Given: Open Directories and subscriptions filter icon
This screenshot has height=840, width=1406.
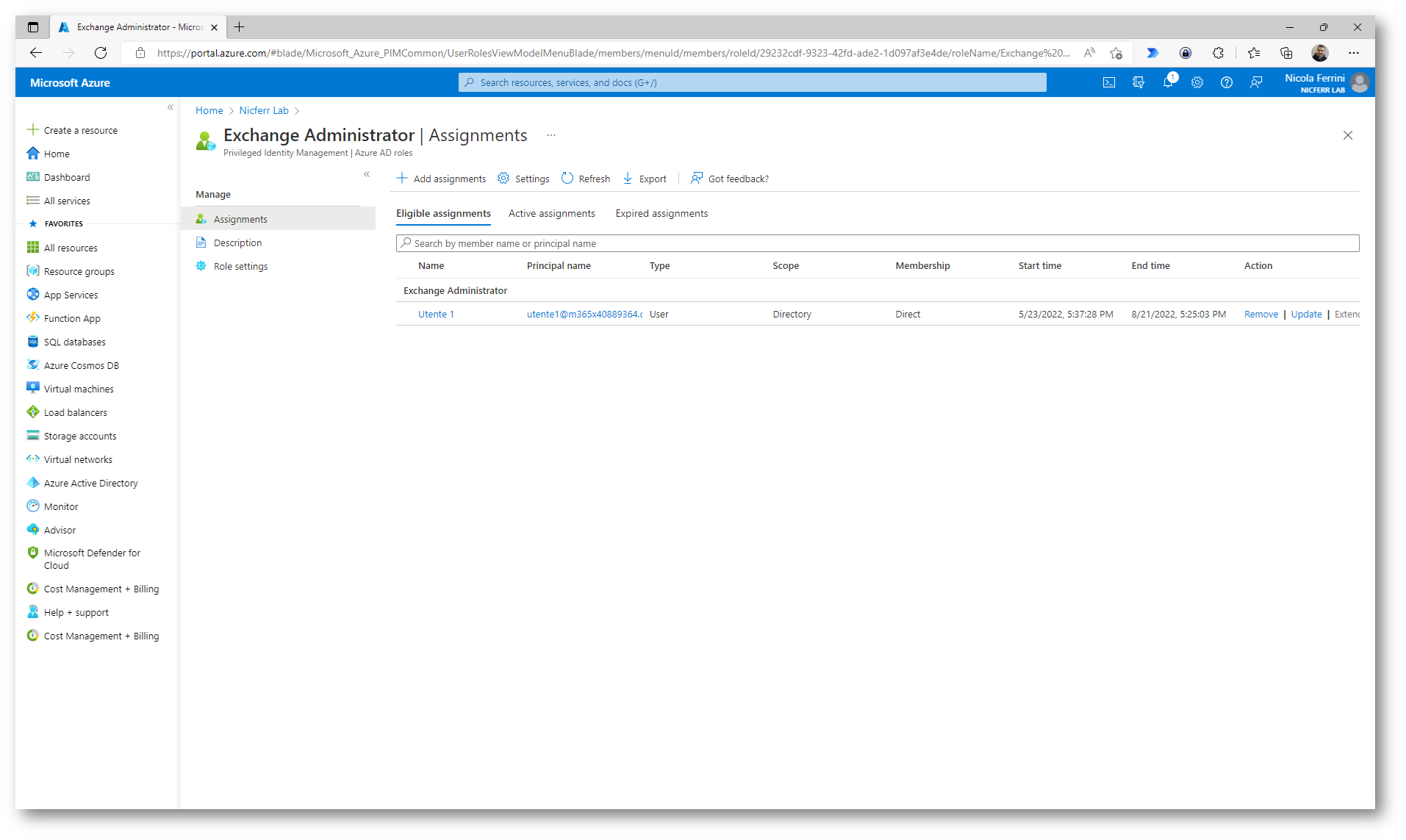Looking at the screenshot, I should click(x=1138, y=82).
